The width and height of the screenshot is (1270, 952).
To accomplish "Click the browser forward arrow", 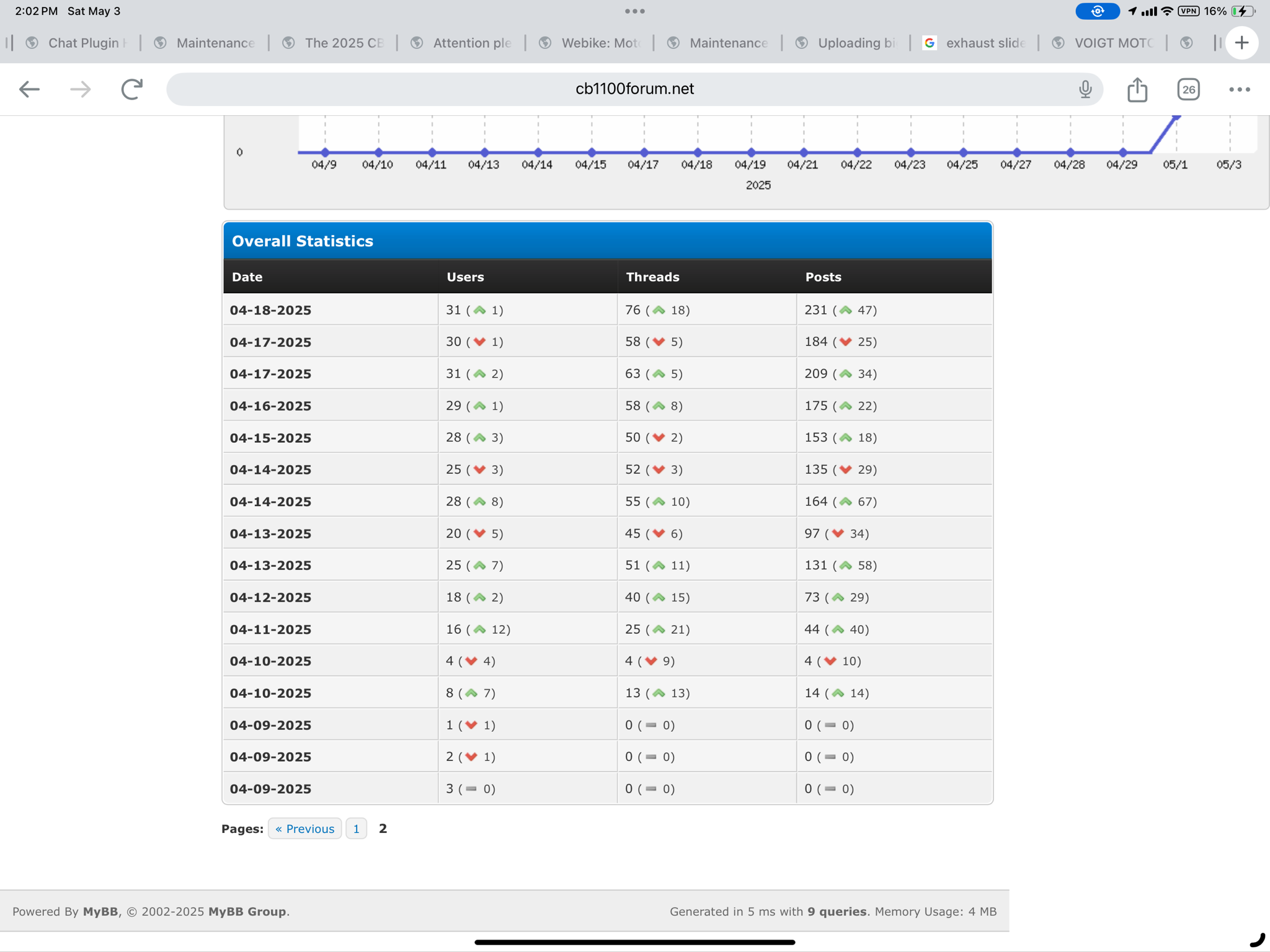I will [x=80, y=89].
